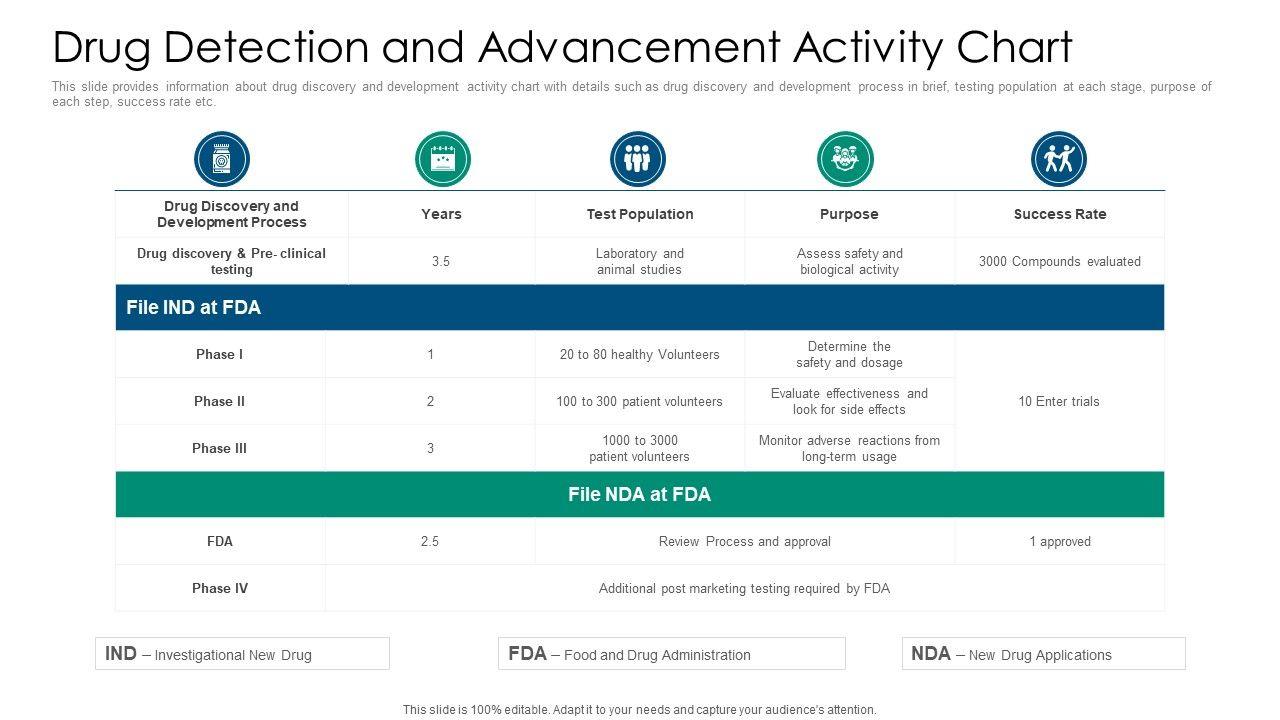Click the '20 to 80 healthy Volunteers' cell

pyautogui.click(x=640, y=354)
